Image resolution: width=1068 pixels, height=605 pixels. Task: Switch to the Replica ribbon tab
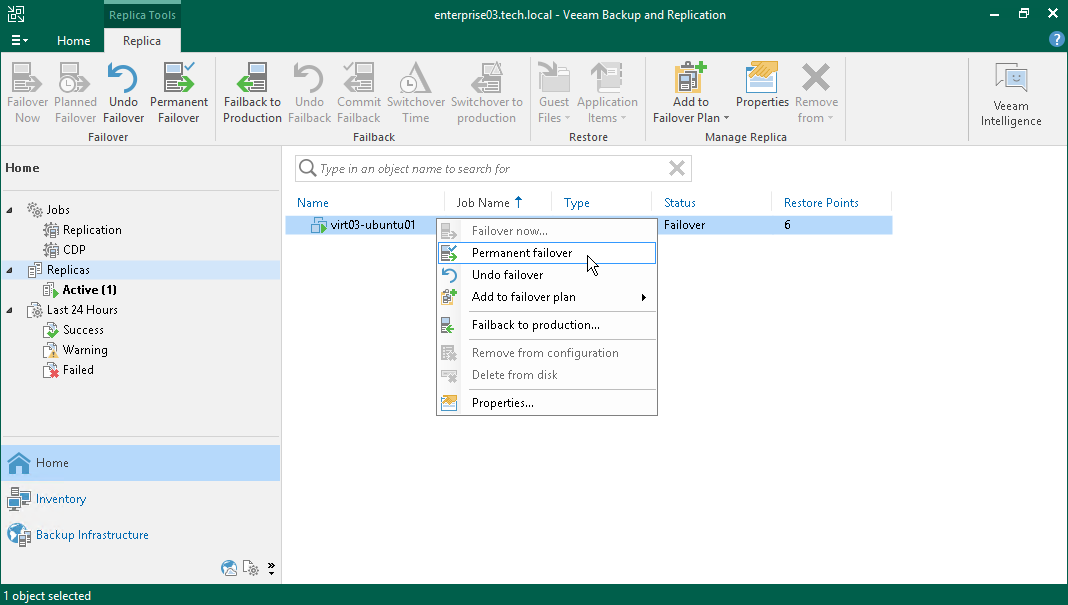pyautogui.click(x=142, y=41)
